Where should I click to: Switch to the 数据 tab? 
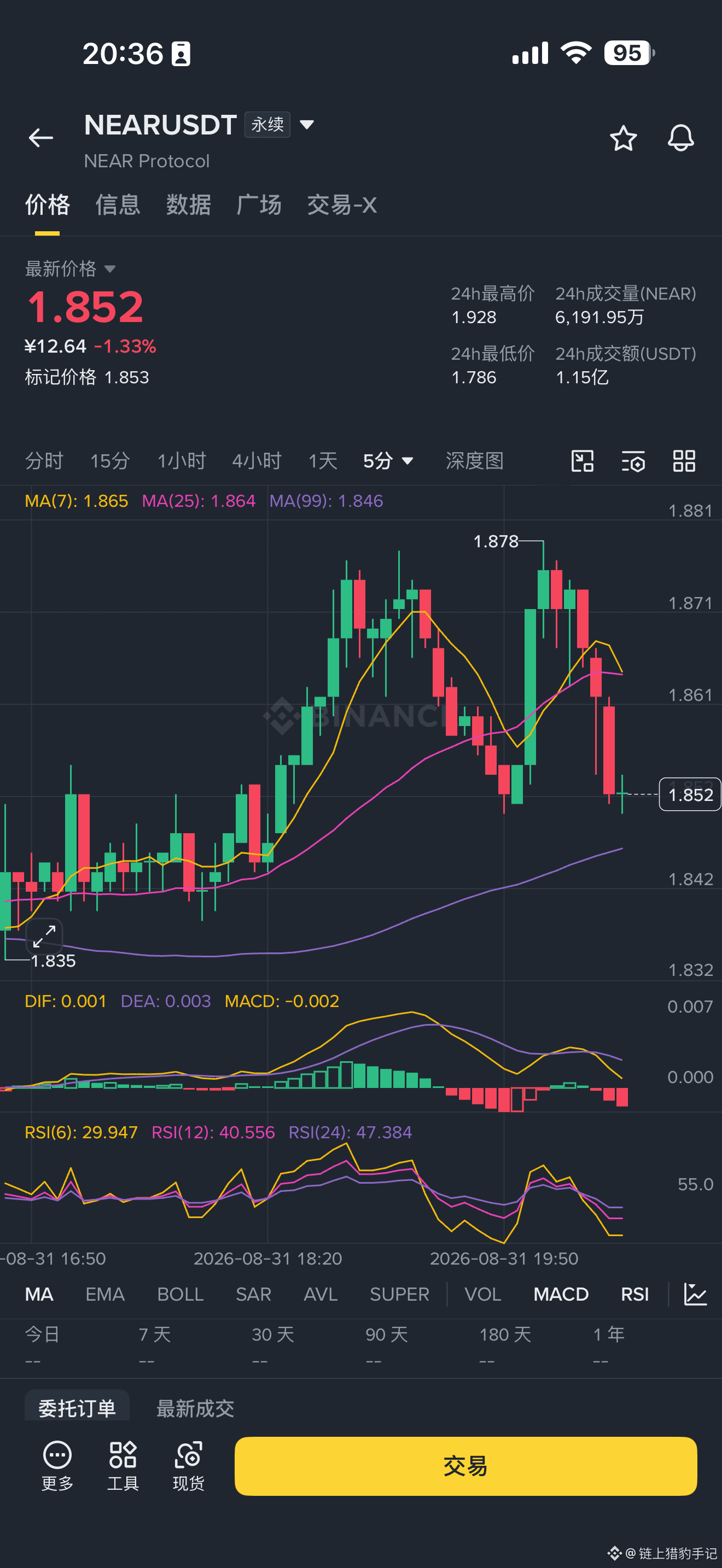pos(189,205)
